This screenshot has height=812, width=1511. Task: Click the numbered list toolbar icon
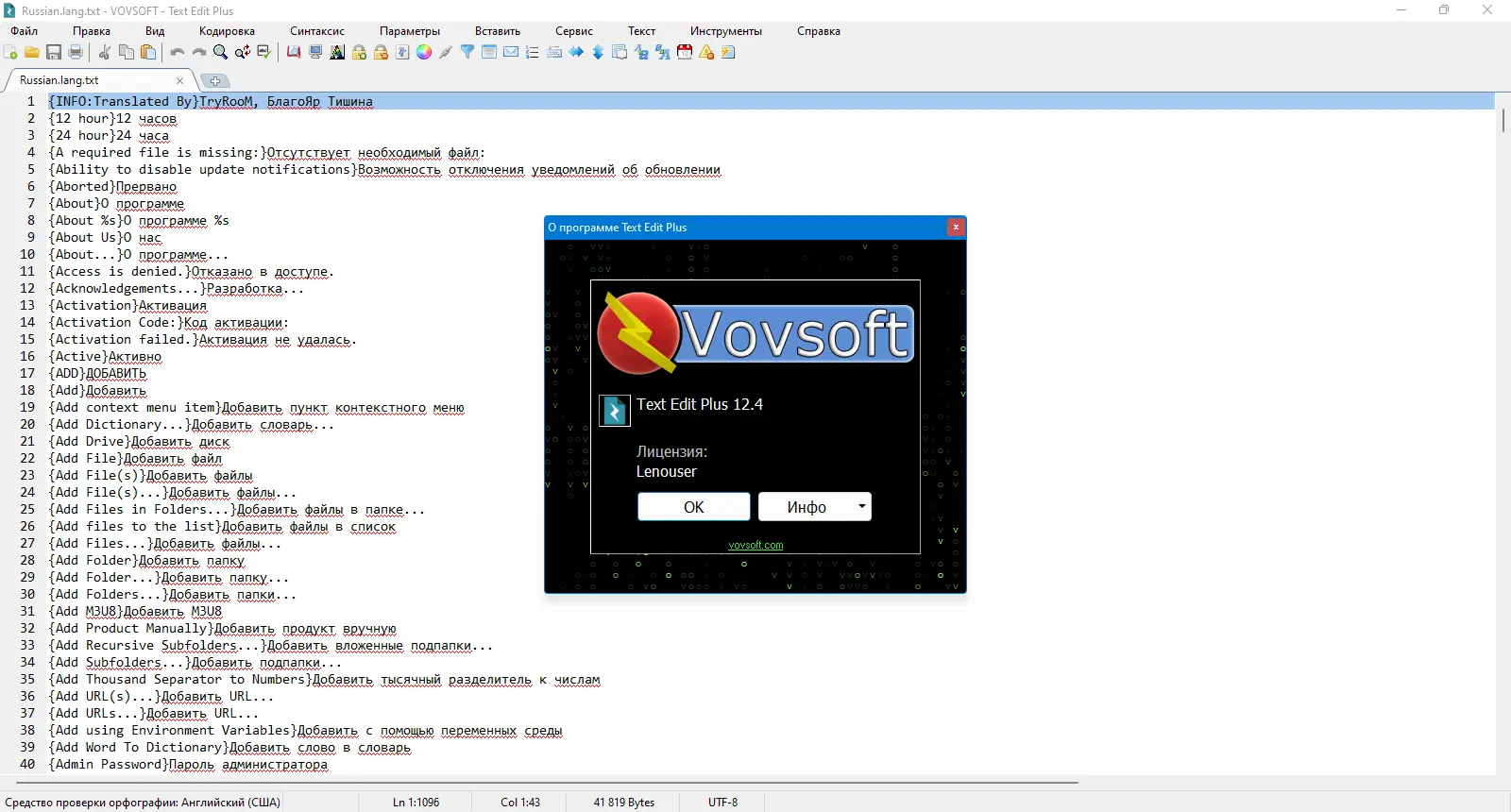pos(533,53)
